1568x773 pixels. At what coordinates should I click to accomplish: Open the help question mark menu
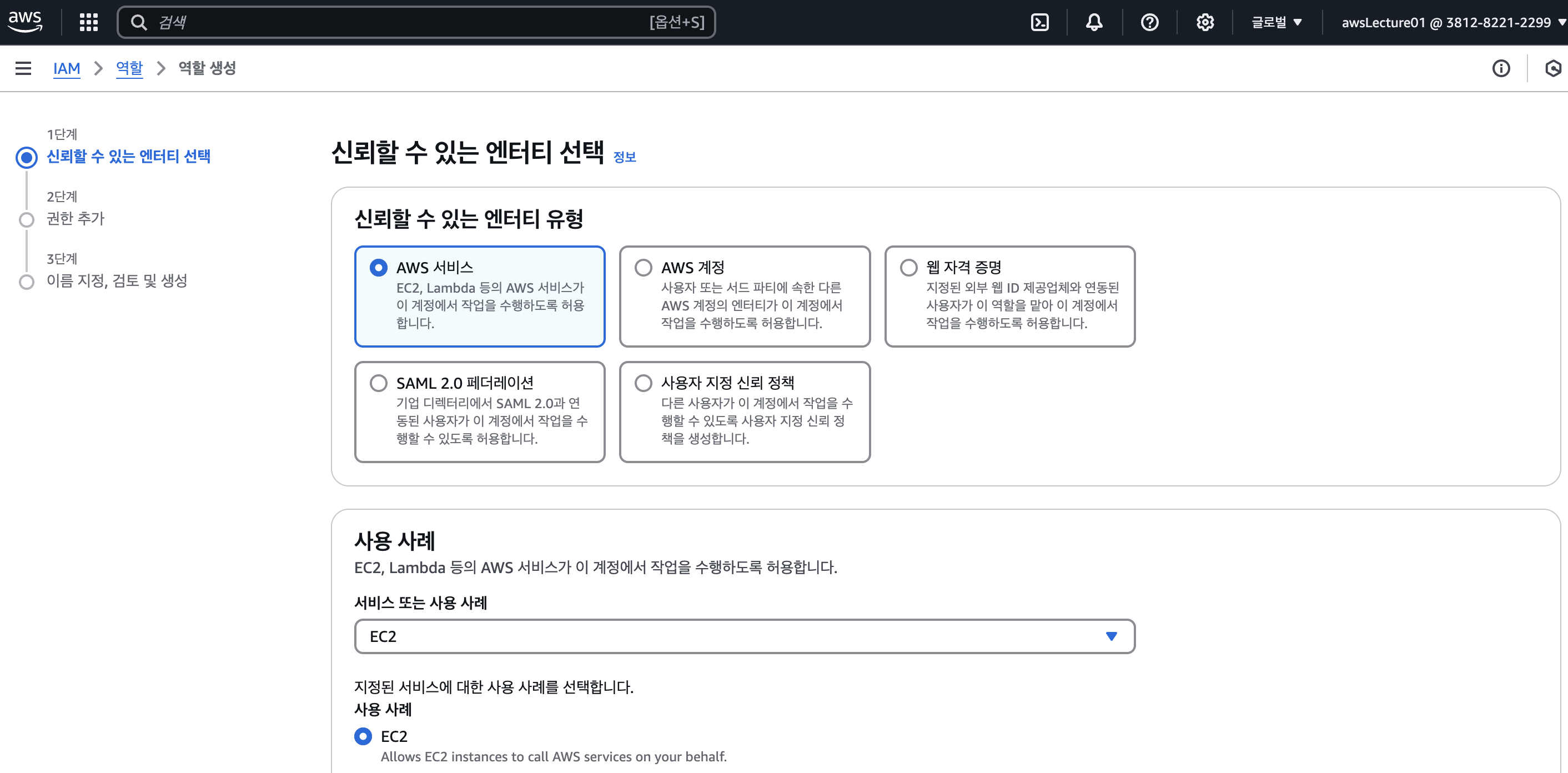point(1150,23)
